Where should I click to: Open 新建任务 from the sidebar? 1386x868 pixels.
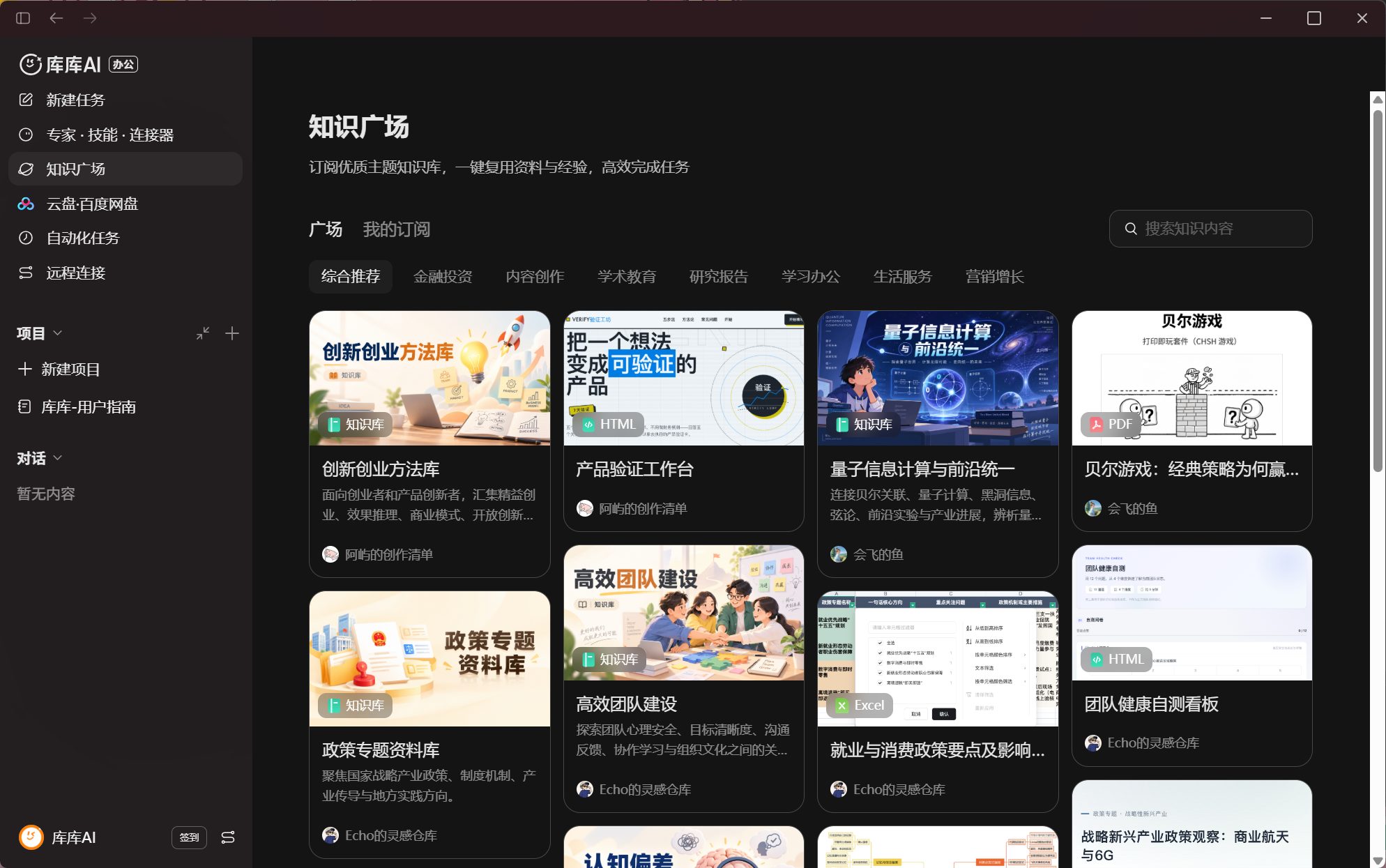125,100
